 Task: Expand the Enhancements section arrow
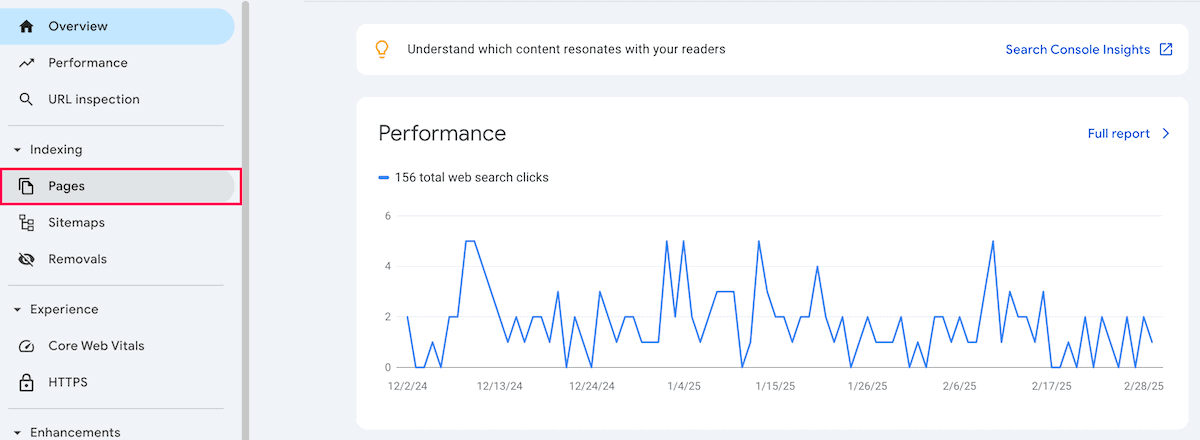17,433
